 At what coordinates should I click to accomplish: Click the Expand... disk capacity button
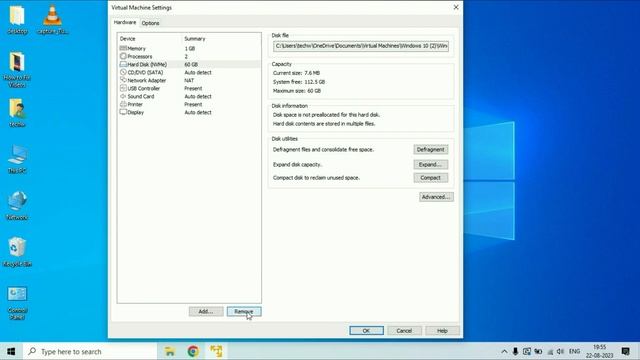(431, 164)
